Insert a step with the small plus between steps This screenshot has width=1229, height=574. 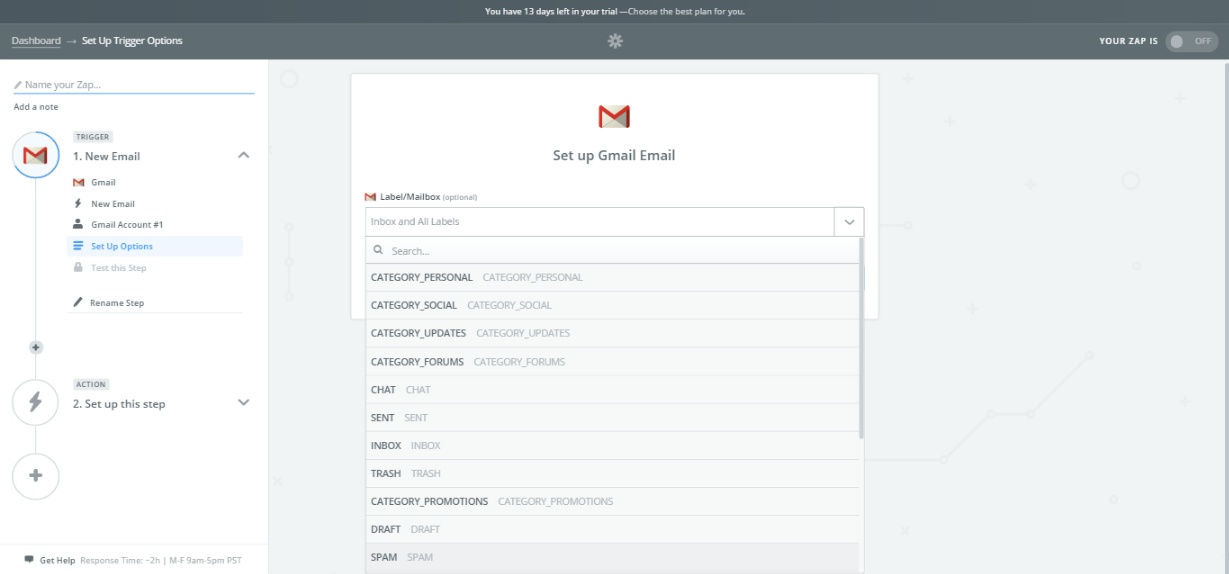[x=36, y=347]
